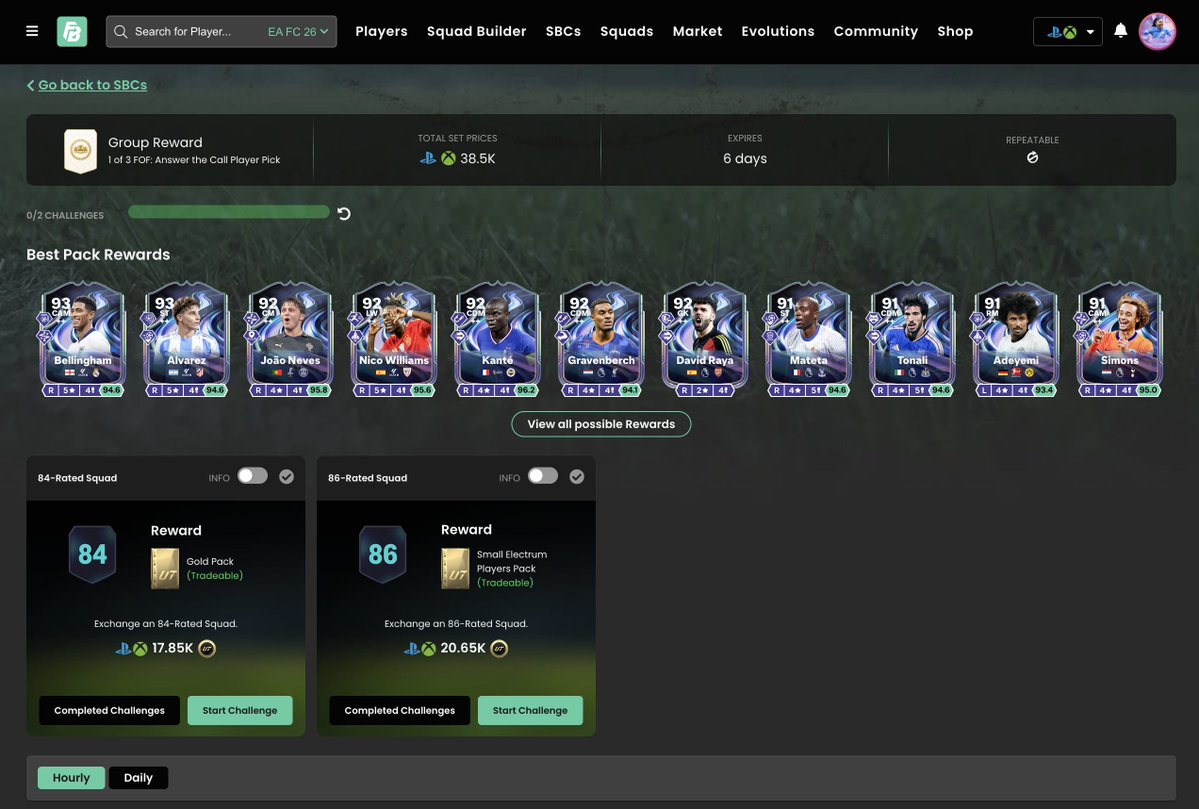This screenshot has width=1199, height=809.
Task: Click the repeatable indicator icon
Action: 1030,155
